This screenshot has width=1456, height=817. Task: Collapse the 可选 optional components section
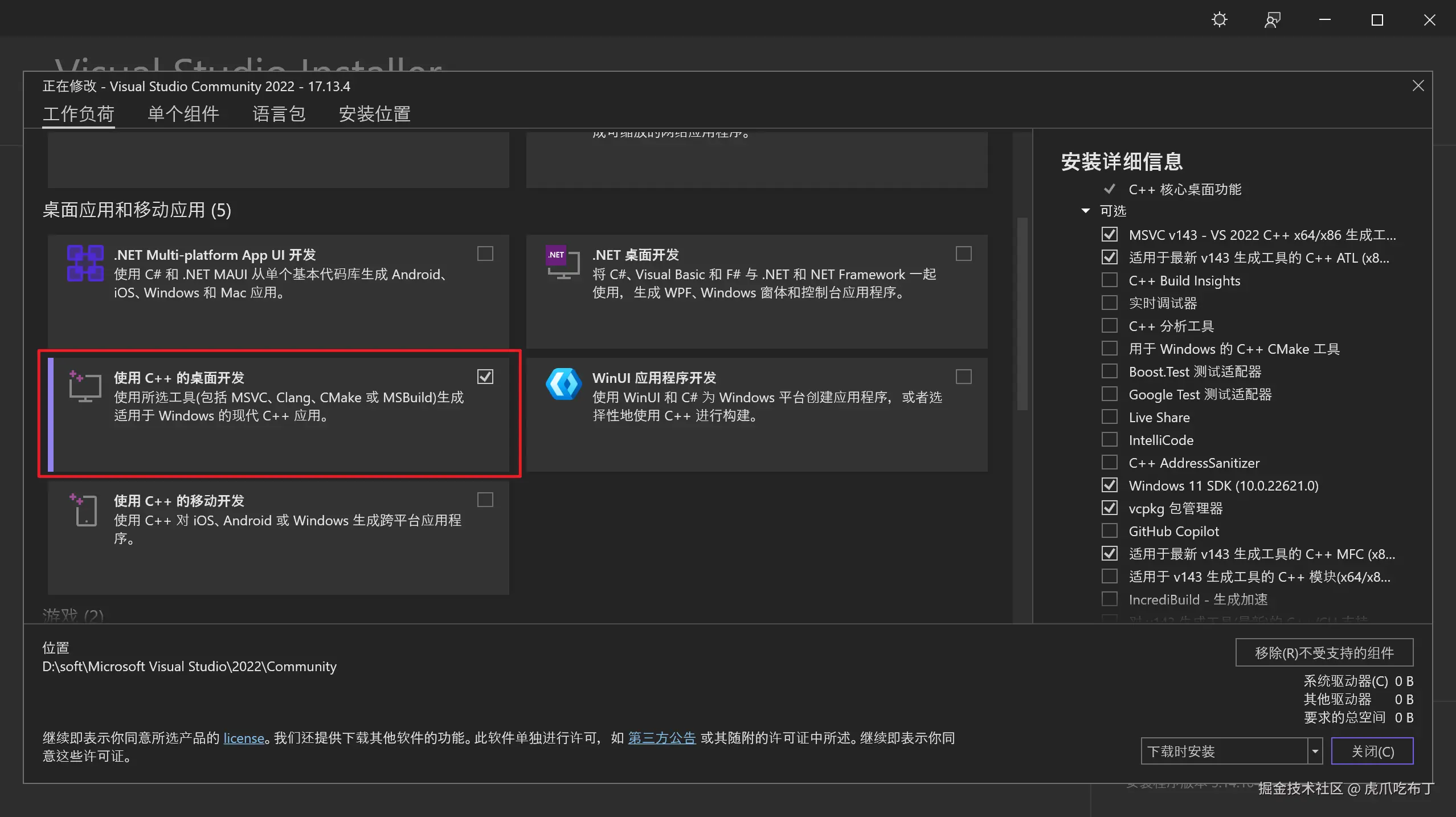pos(1085,211)
